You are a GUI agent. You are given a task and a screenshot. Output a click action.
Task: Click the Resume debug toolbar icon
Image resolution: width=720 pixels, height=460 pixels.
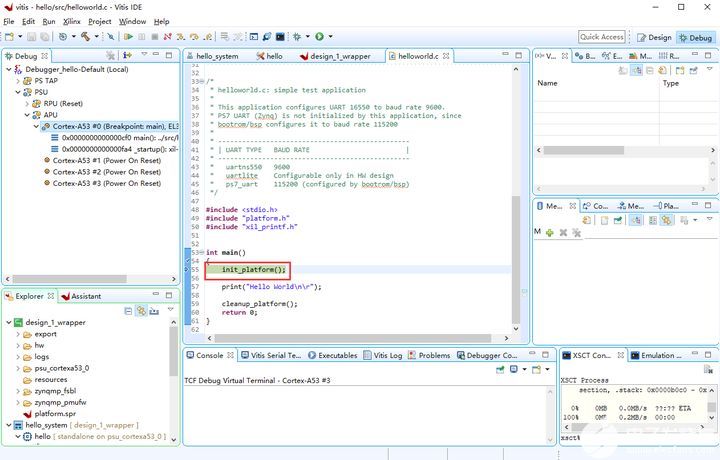click(127, 37)
